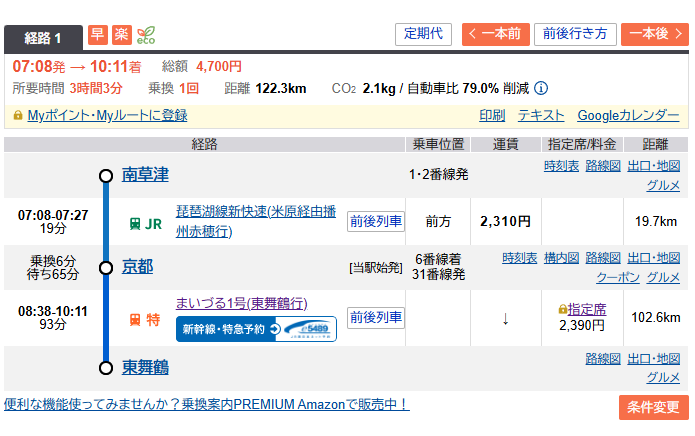Screen dimensions: 695x436
Task: Click the 楽 easy route badge
Action: (121, 35)
